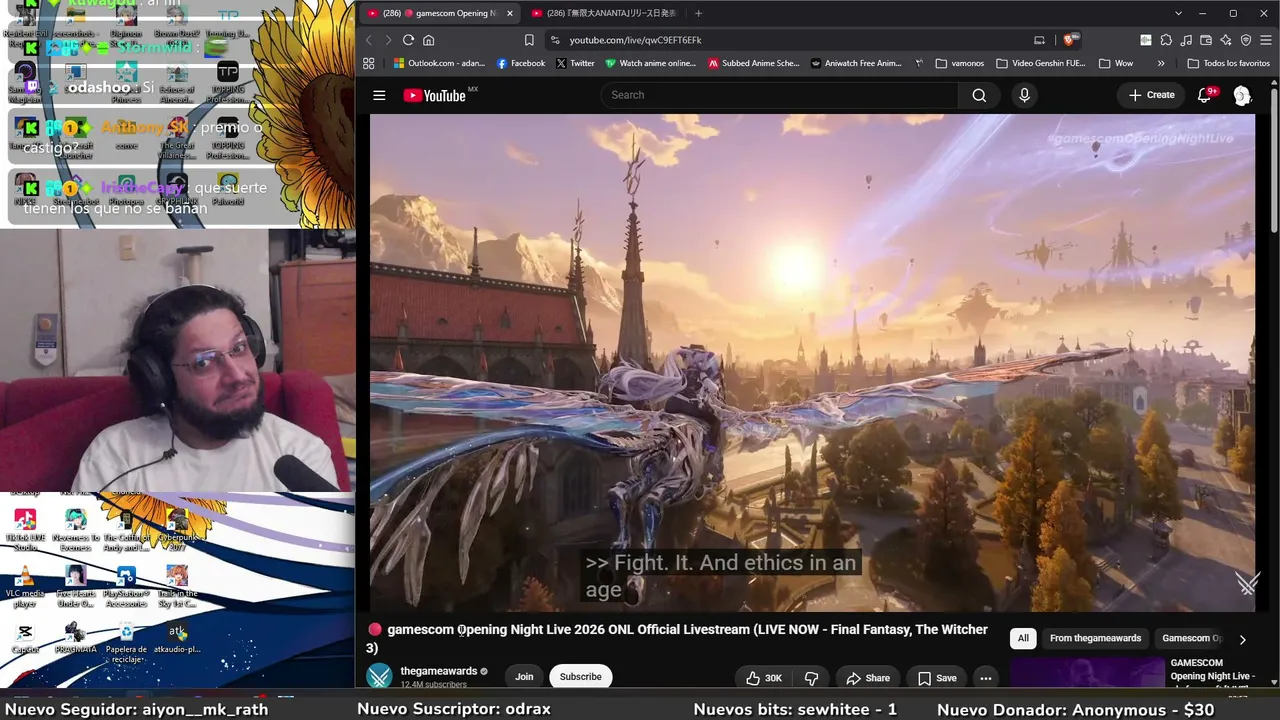This screenshot has width=1280, height=720.
Task: Focus the YouTube search box
Action: [779, 95]
